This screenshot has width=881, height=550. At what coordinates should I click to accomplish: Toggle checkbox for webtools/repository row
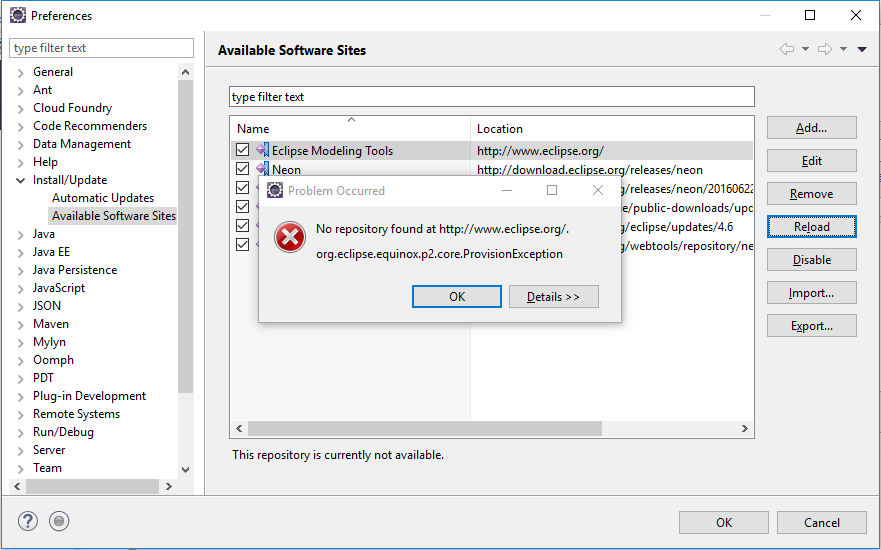click(x=243, y=245)
